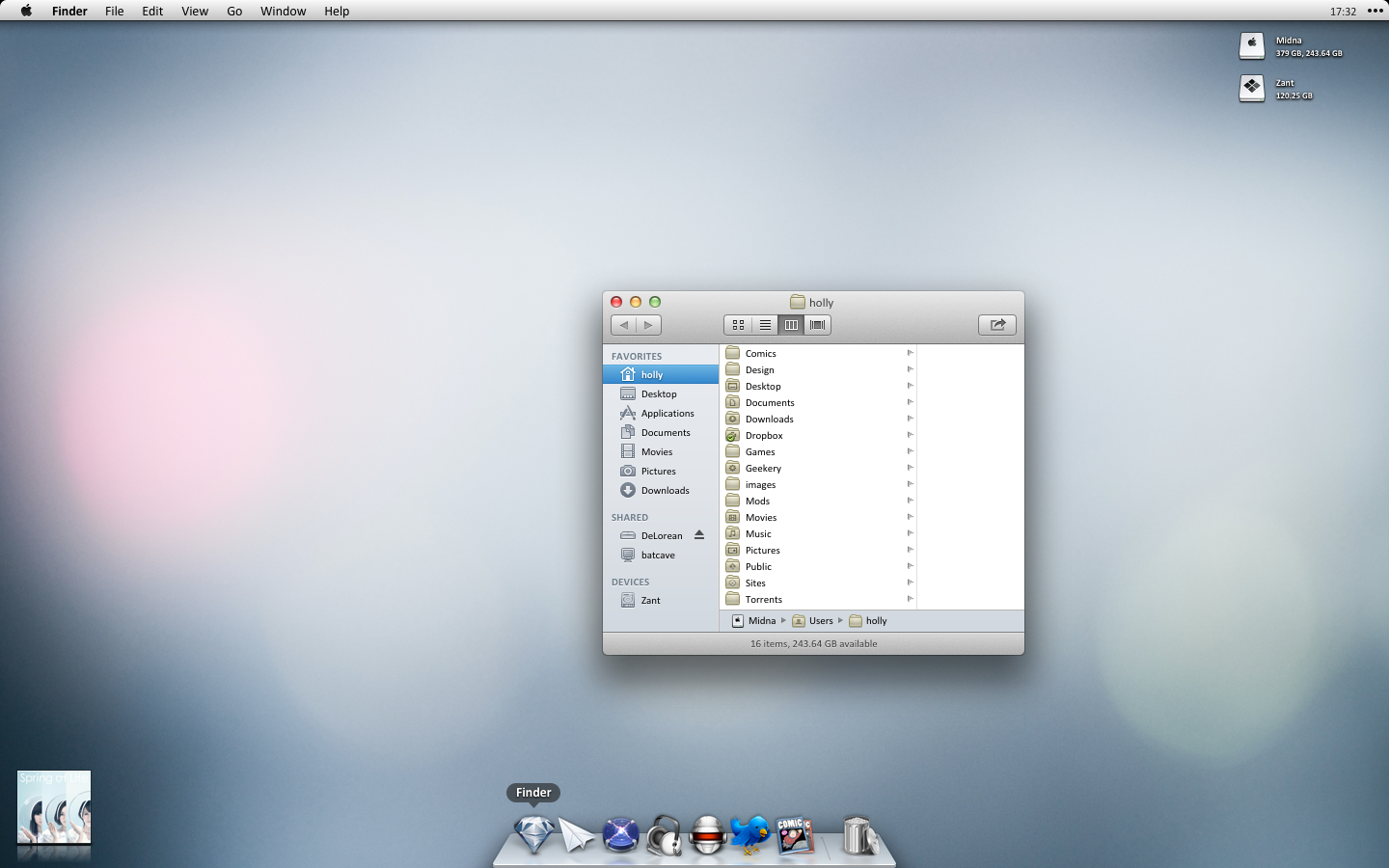Select the Sites folder
The height and width of the screenshot is (868, 1389).
[818, 583]
